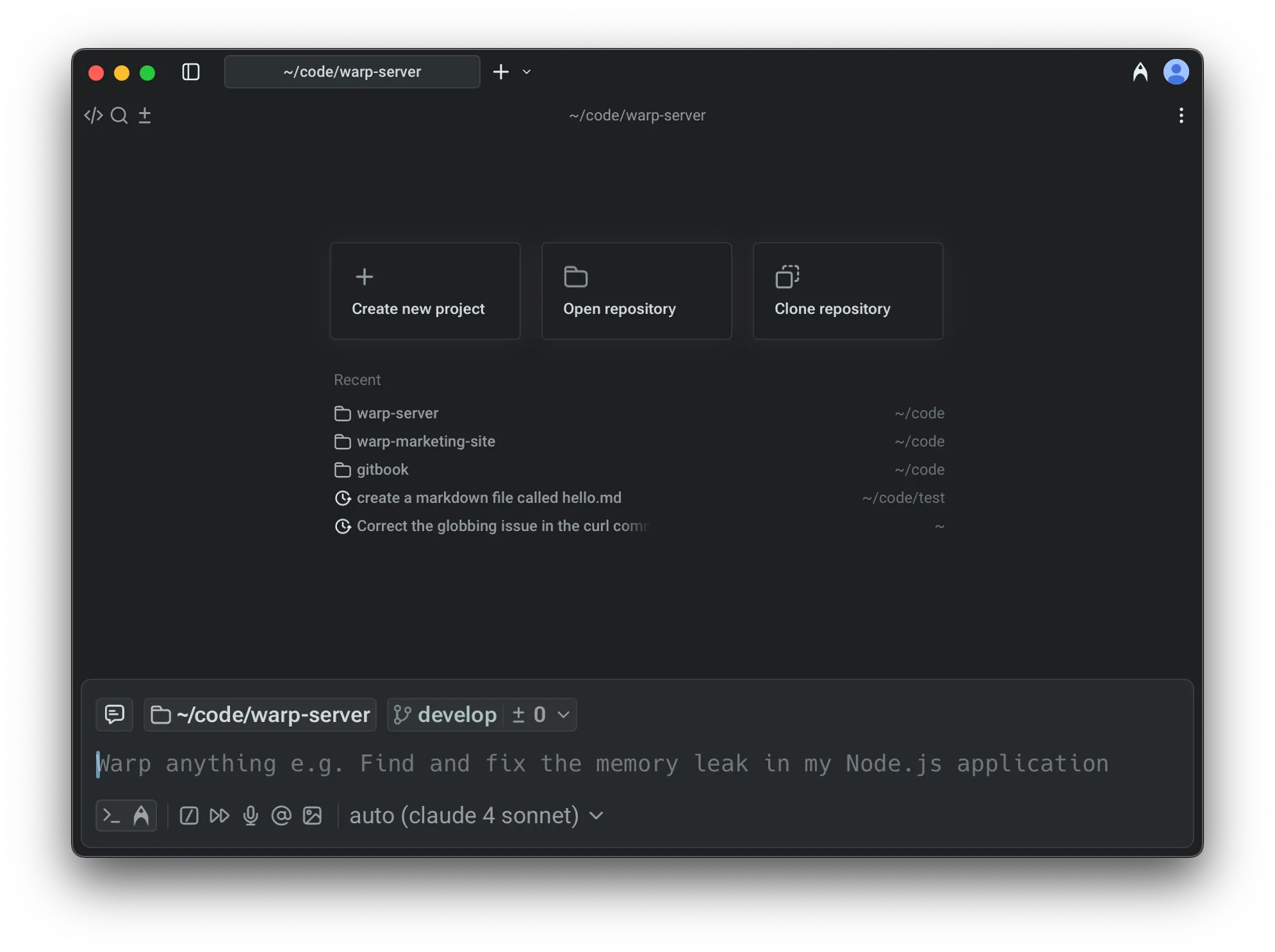This screenshot has height=952, width=1275.
Task: Open recent folder warp-server
Action: tap(639, 413)
